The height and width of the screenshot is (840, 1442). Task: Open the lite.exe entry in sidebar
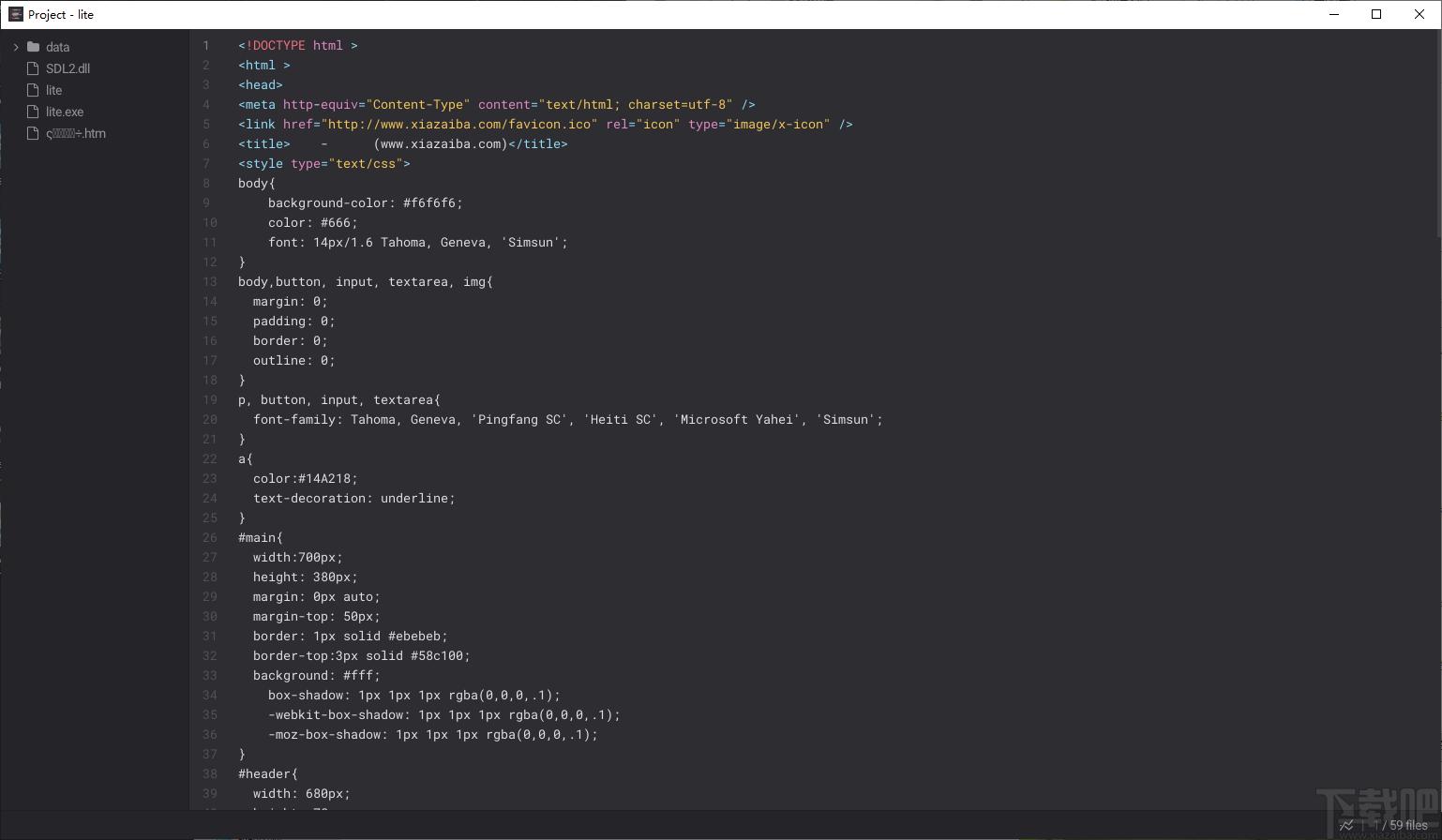pos(65,112)
